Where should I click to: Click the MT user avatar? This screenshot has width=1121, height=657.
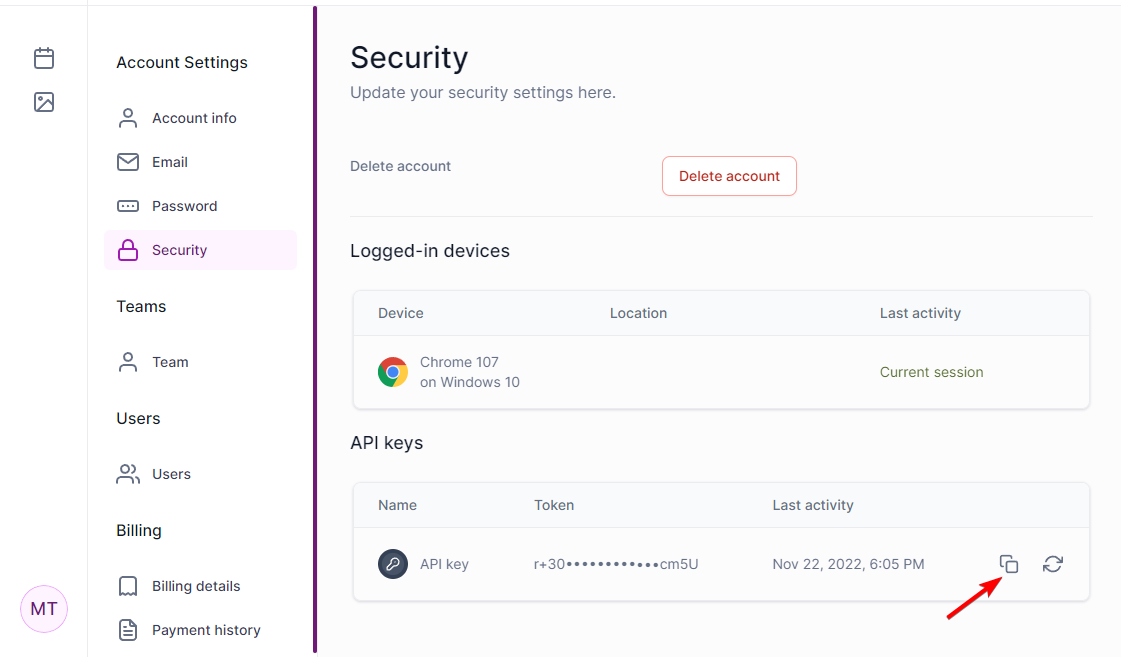click(x=44, y=609)
